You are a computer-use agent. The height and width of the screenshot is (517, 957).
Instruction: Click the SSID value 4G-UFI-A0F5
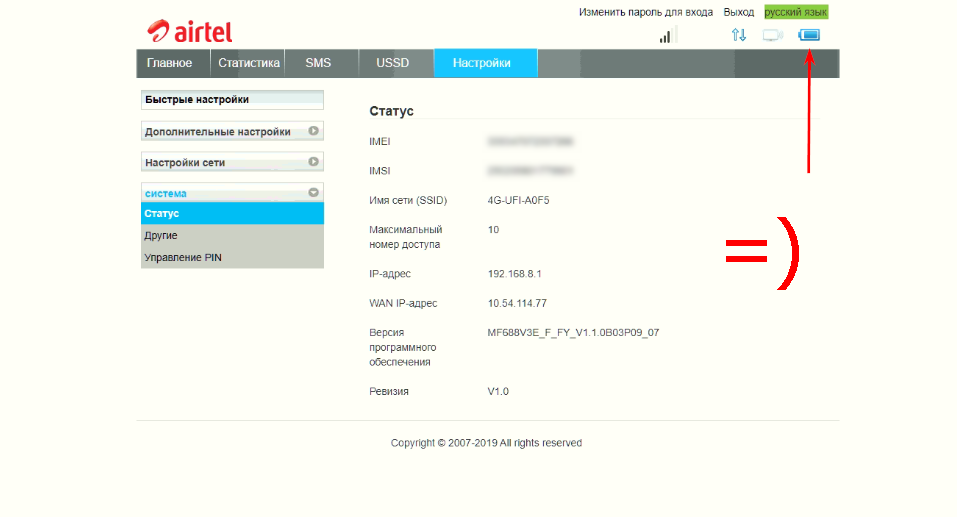(x=518, y=200)
